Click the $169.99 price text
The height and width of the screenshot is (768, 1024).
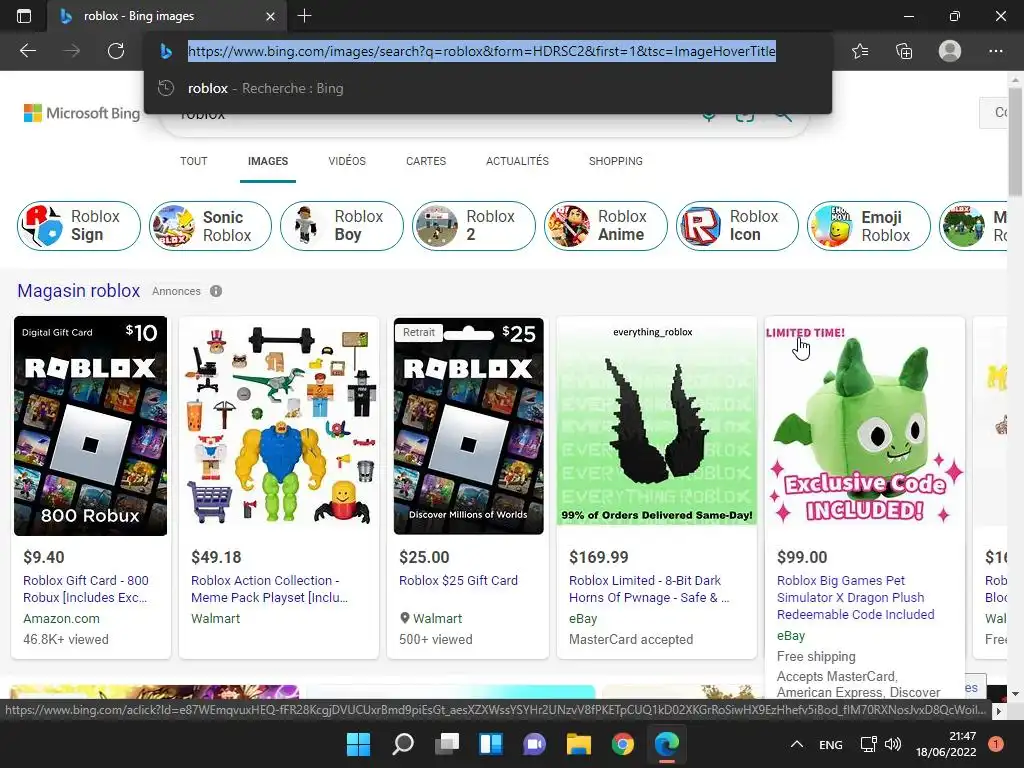[x=599, y=557]
